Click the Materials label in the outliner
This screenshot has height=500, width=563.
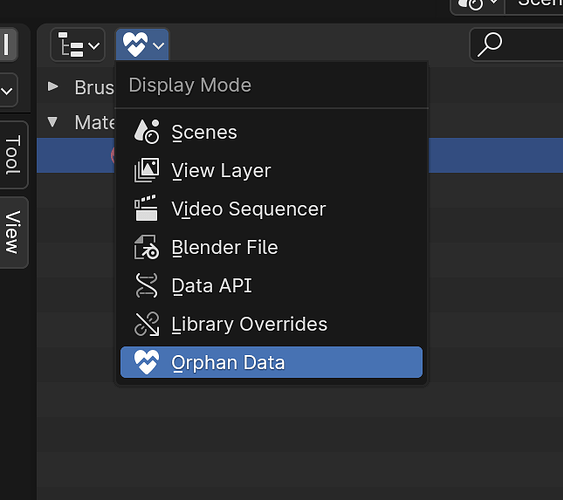[95, 122]
